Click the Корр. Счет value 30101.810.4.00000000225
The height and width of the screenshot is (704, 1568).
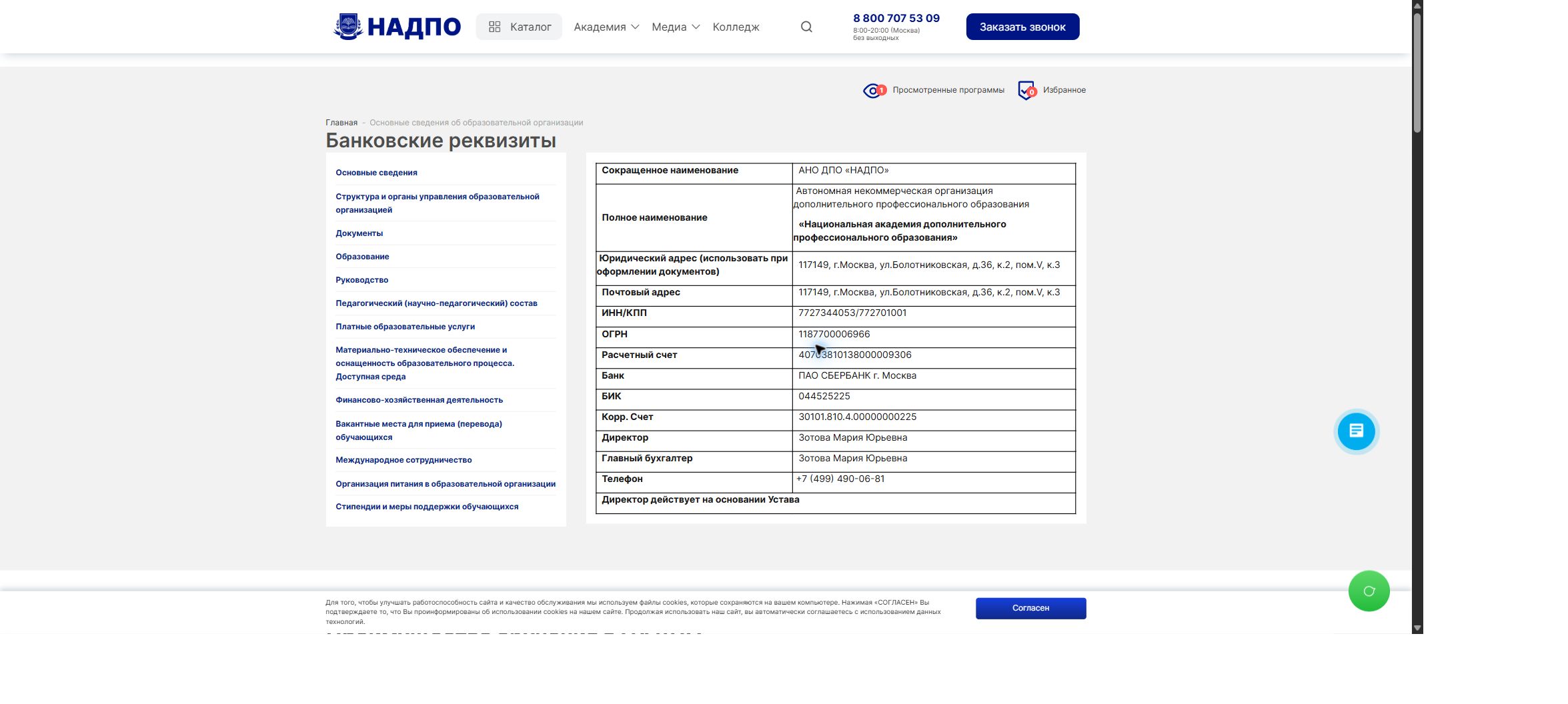(857, 417)
